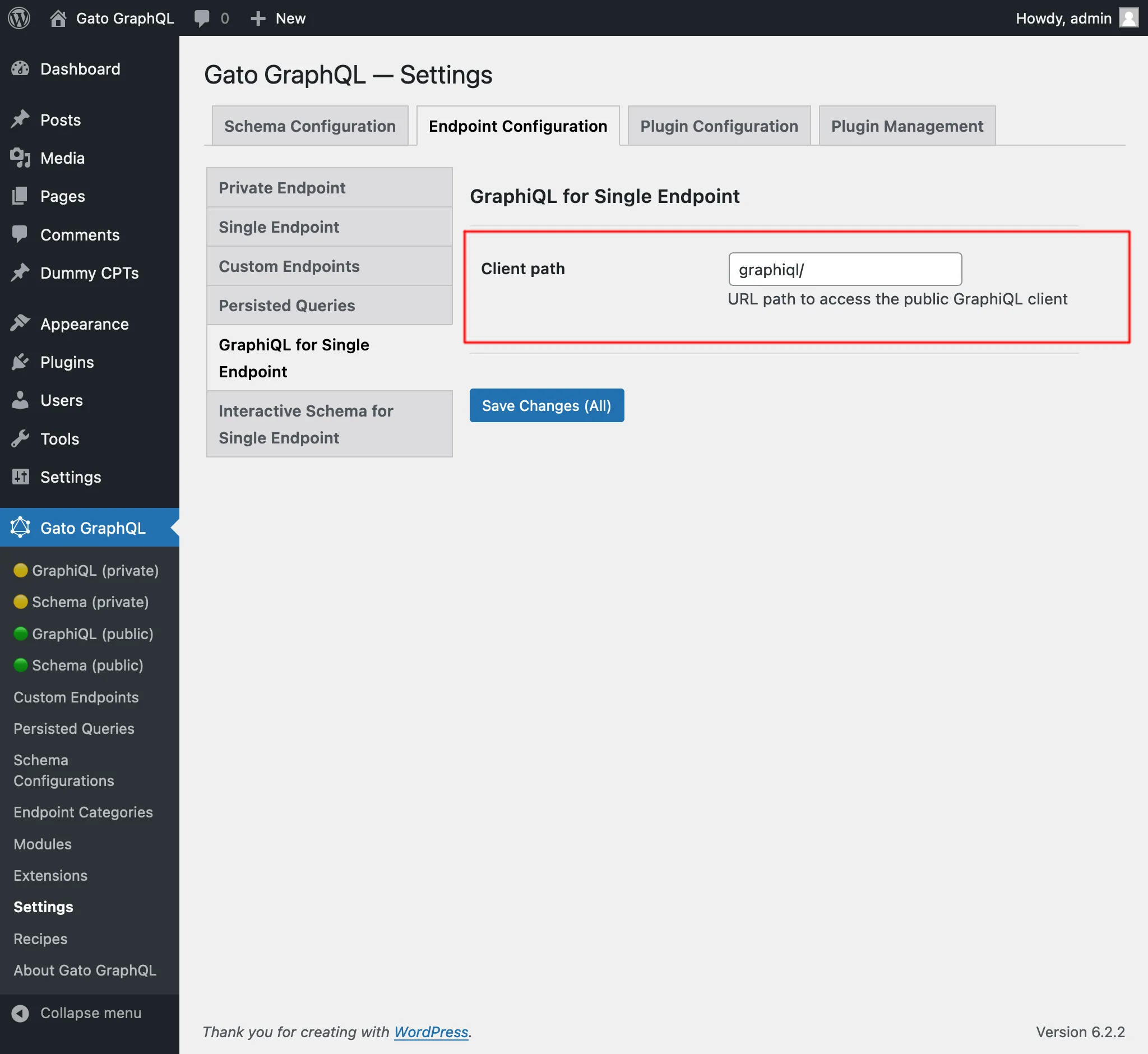The height and width of the screenshot is (1054, 1148).
Task: Click the Tools menu icon
Action: coord(19,438)
